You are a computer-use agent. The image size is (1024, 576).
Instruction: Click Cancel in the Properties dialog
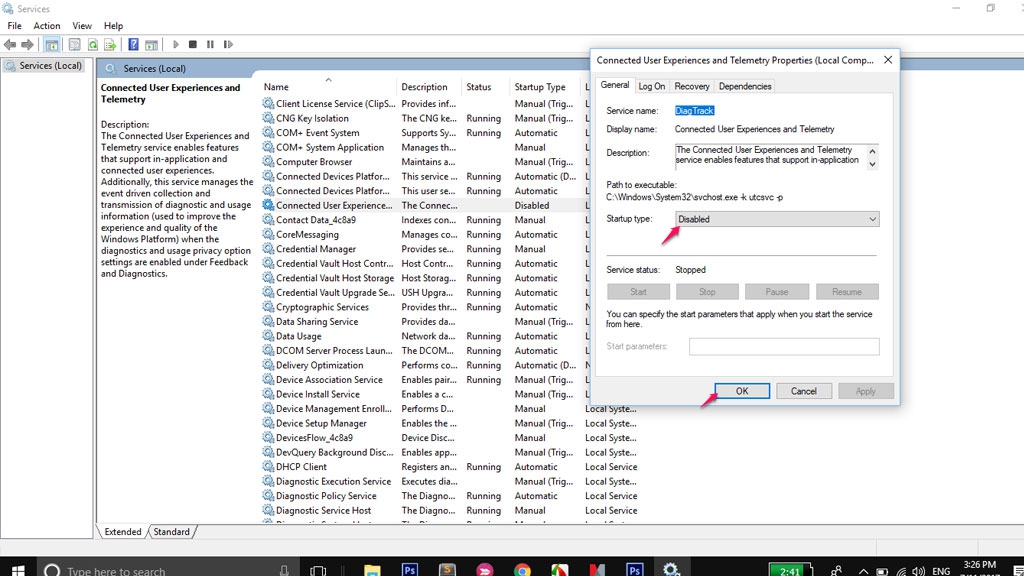pyautogui.click(x=804, y=391)
